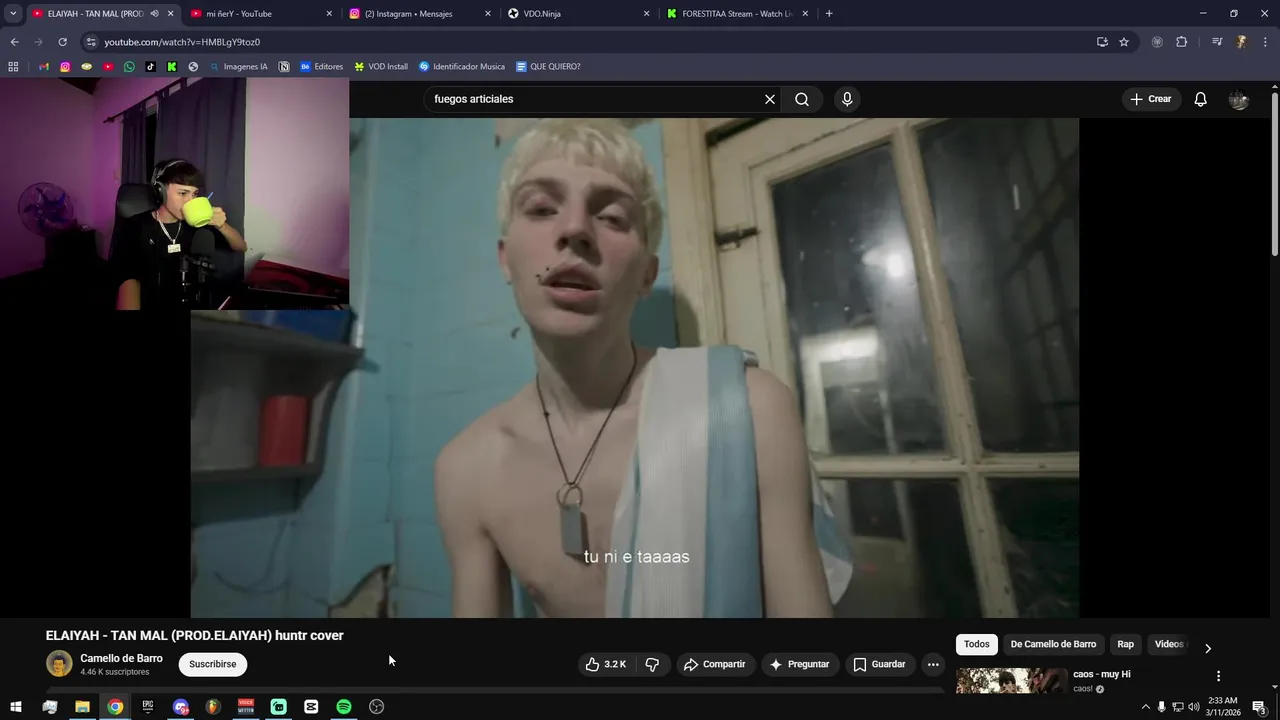Go back to previous page
This screenshot has height=720, width=1280.
tap(14, 42)
